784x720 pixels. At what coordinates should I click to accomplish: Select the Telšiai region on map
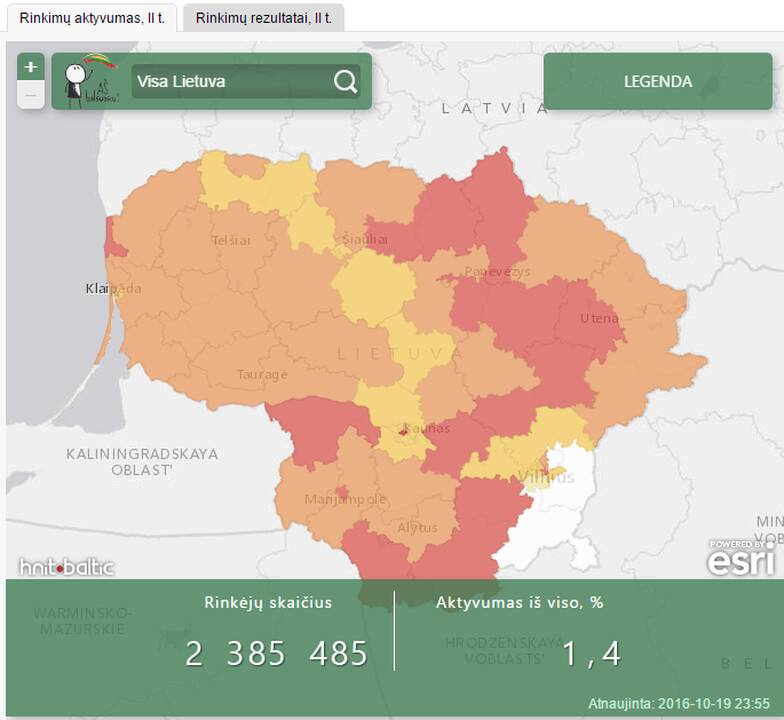[x=231, y=240]
